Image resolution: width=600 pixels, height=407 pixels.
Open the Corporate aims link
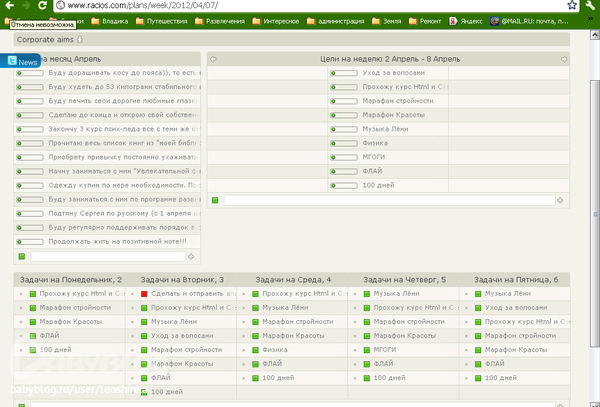44,40
